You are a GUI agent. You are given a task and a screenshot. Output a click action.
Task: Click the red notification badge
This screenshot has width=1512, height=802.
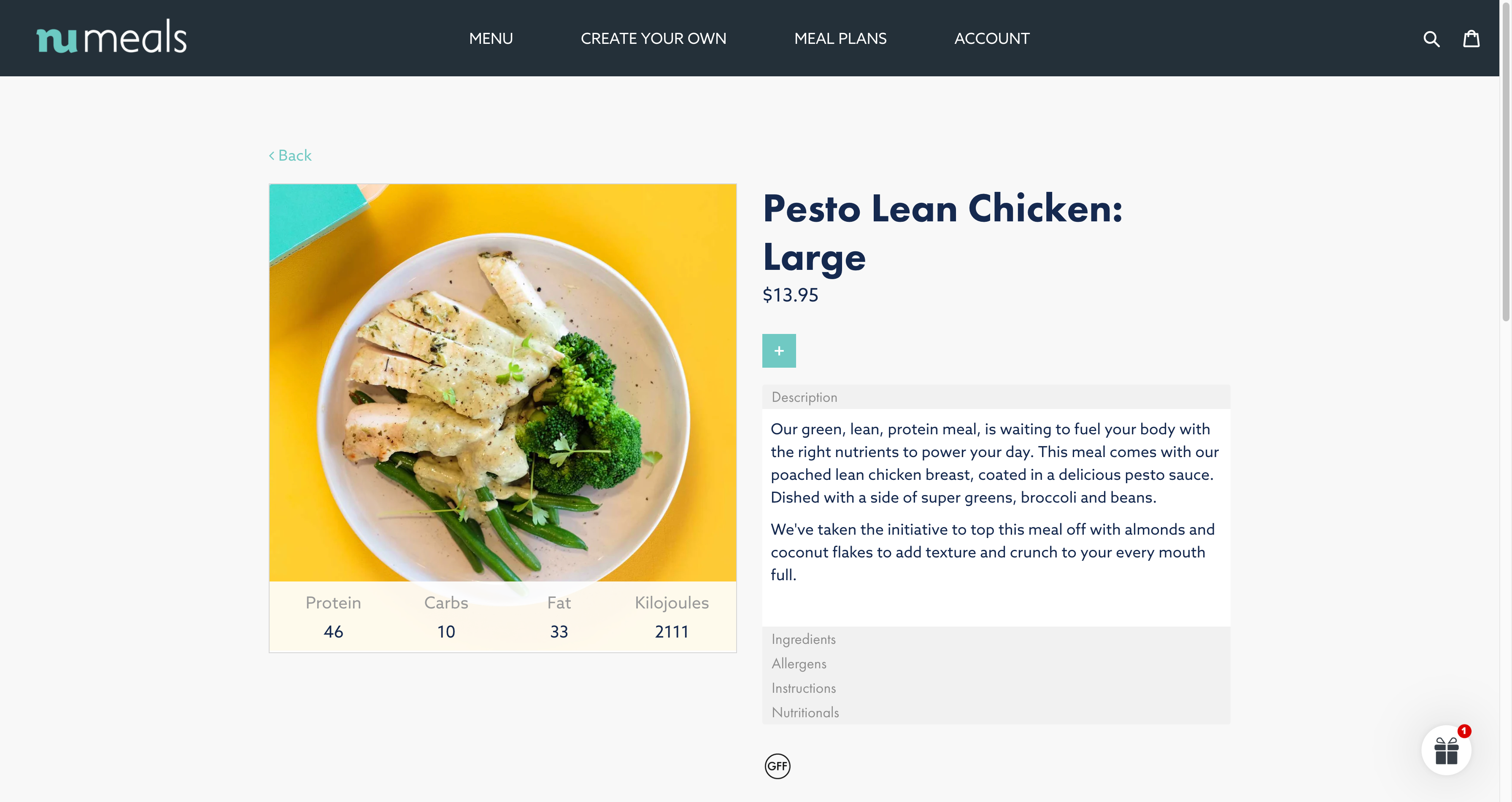[1464, 731]
